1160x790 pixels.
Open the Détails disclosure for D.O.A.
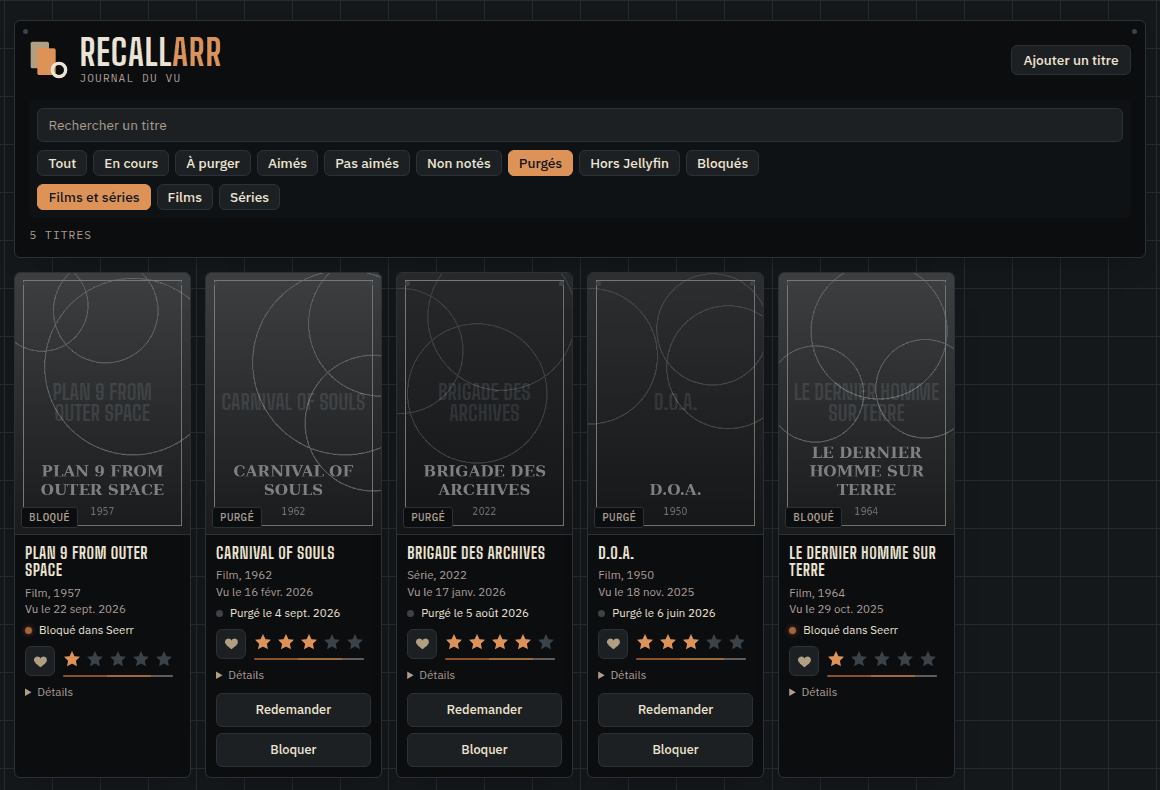(621, 675)
